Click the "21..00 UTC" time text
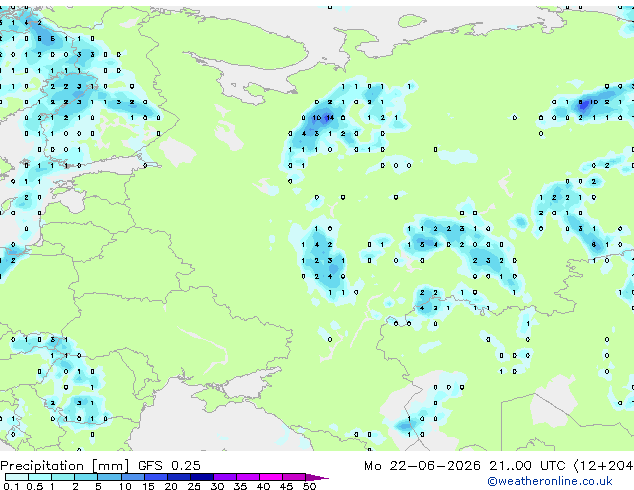 click(527, 465)
